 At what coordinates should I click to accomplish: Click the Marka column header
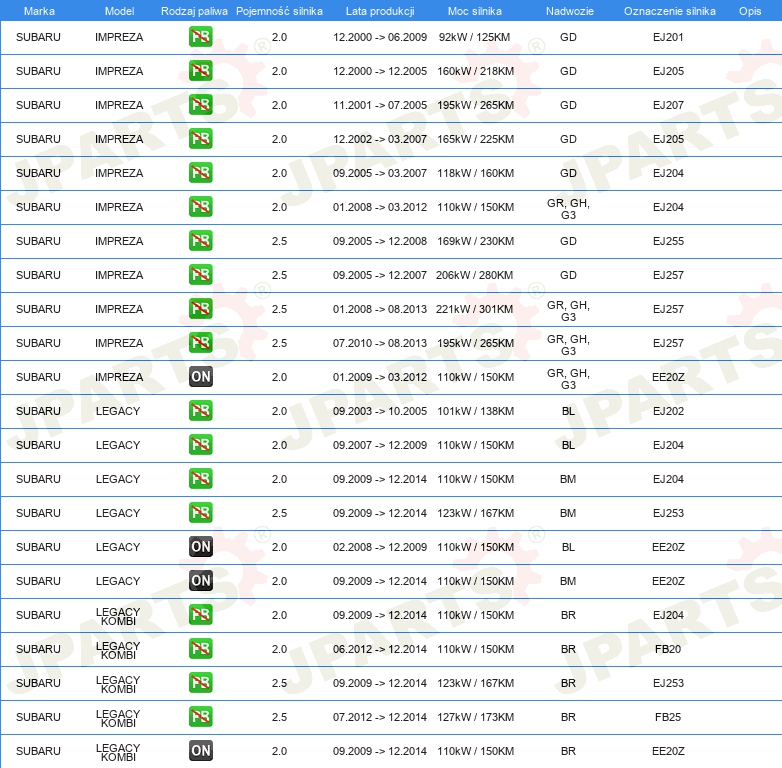[x=39, y=11]
